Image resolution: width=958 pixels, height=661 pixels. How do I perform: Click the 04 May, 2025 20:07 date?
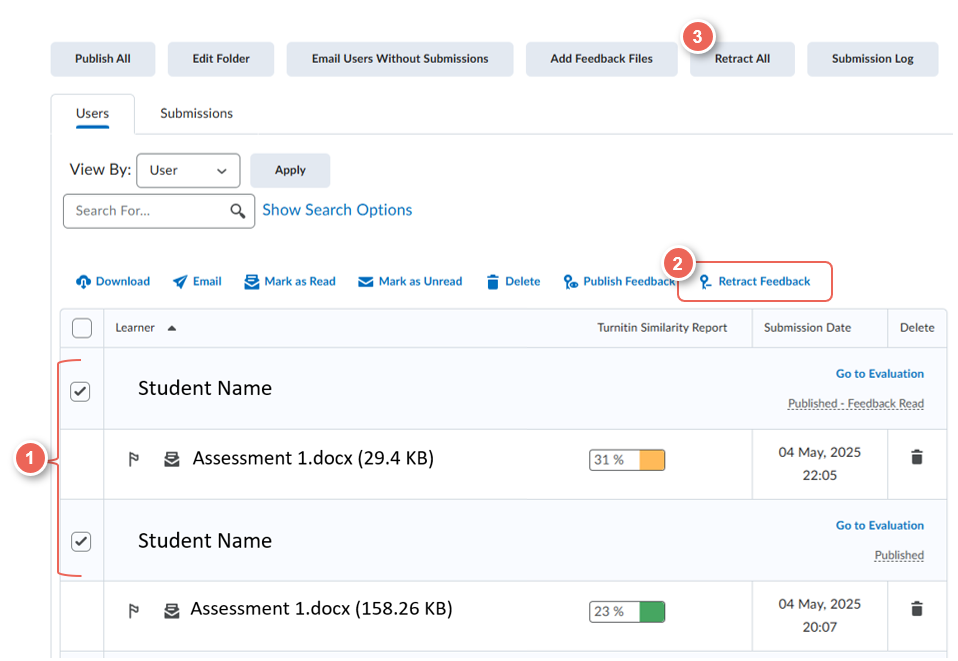(819, 616)
